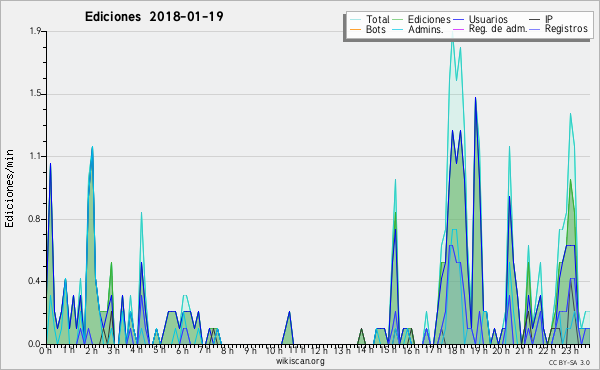Select the 'Registros' legend entry
Image resolution: width=600 pixels, height=370 pixels.
point(566,29)
